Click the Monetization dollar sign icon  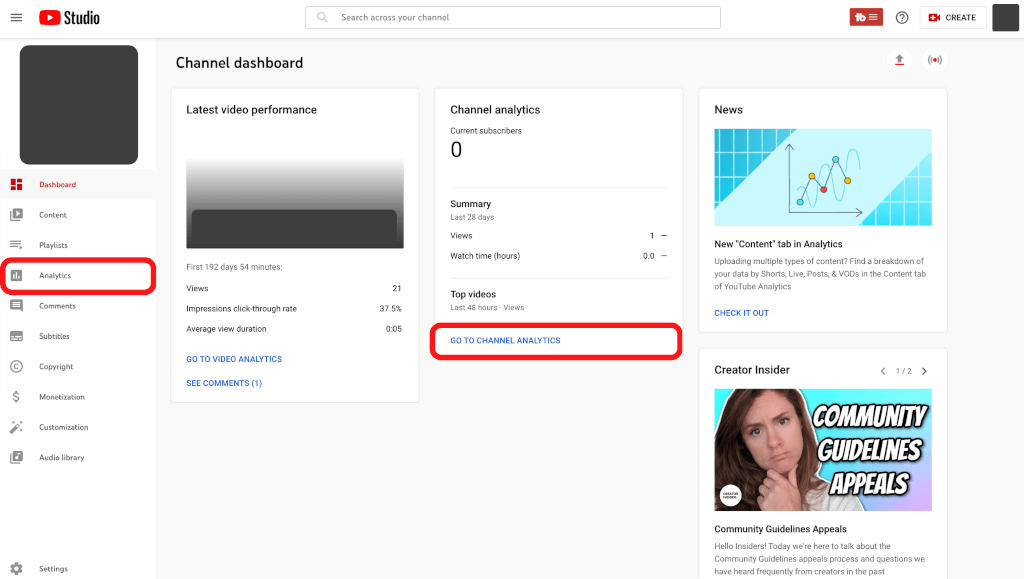[16, 397]
